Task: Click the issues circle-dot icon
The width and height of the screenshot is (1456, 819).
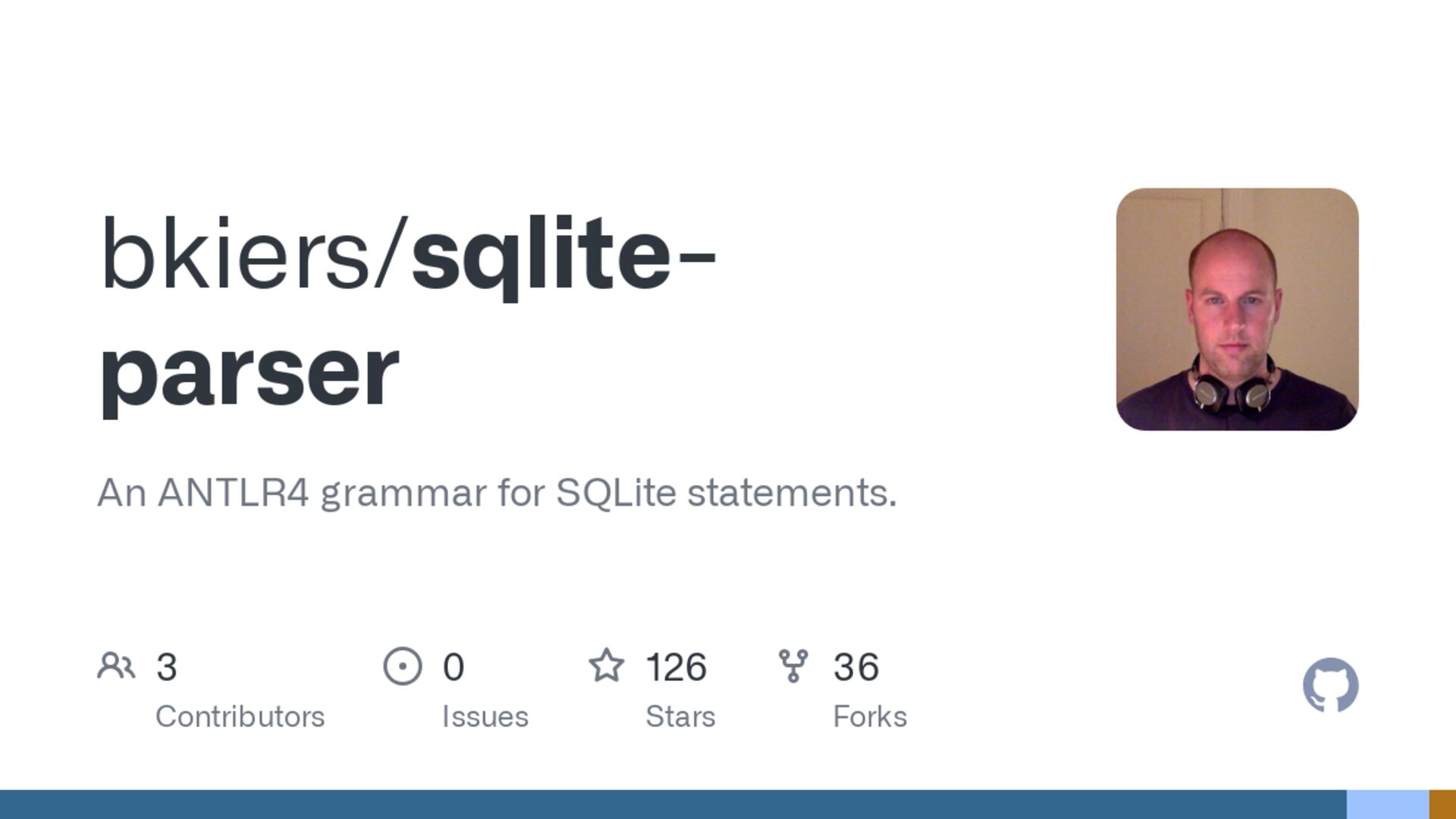Action: 402,667
